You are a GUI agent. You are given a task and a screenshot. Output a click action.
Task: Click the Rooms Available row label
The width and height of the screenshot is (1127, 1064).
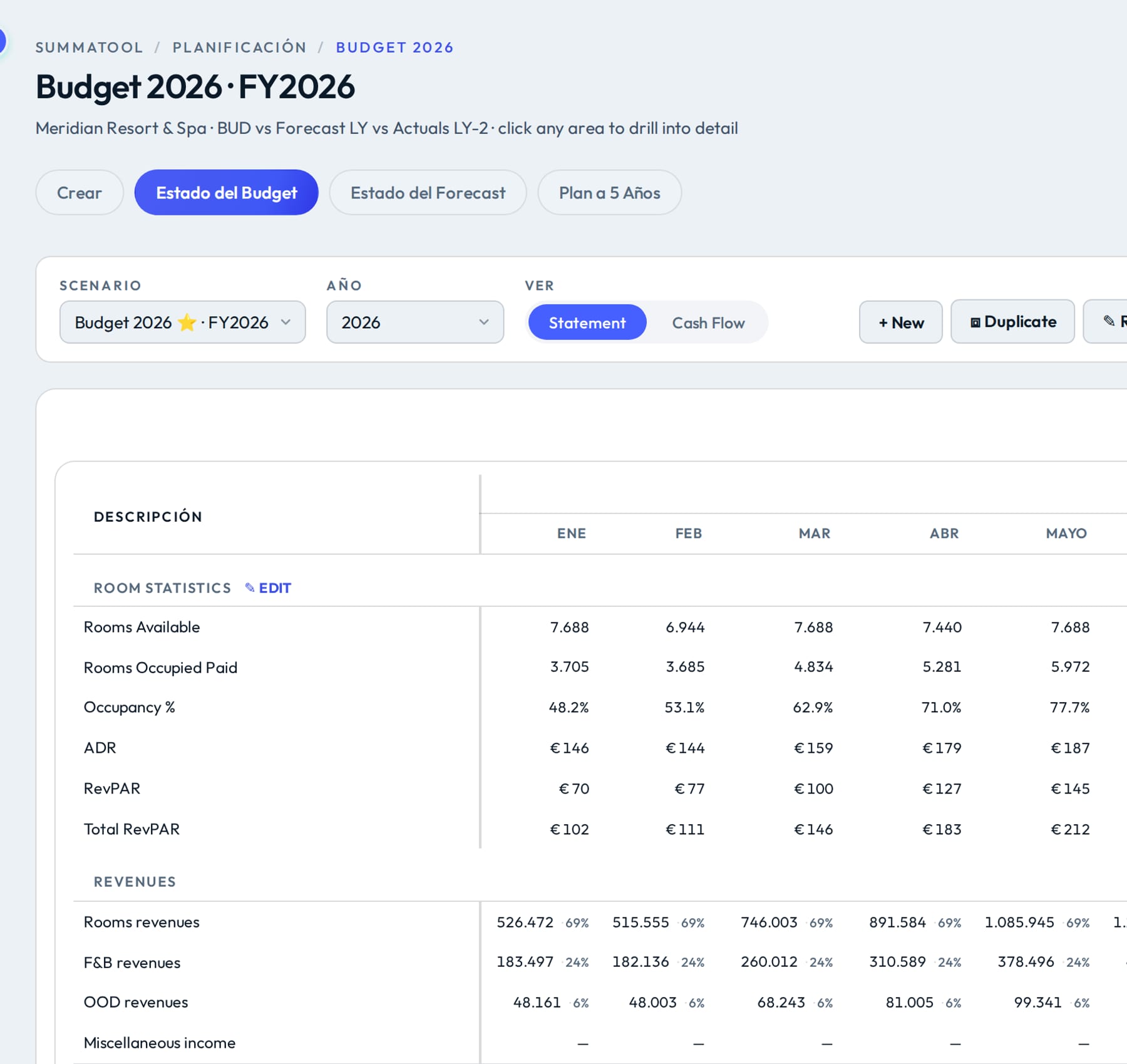pyautogui.click(x=142, y=627)
